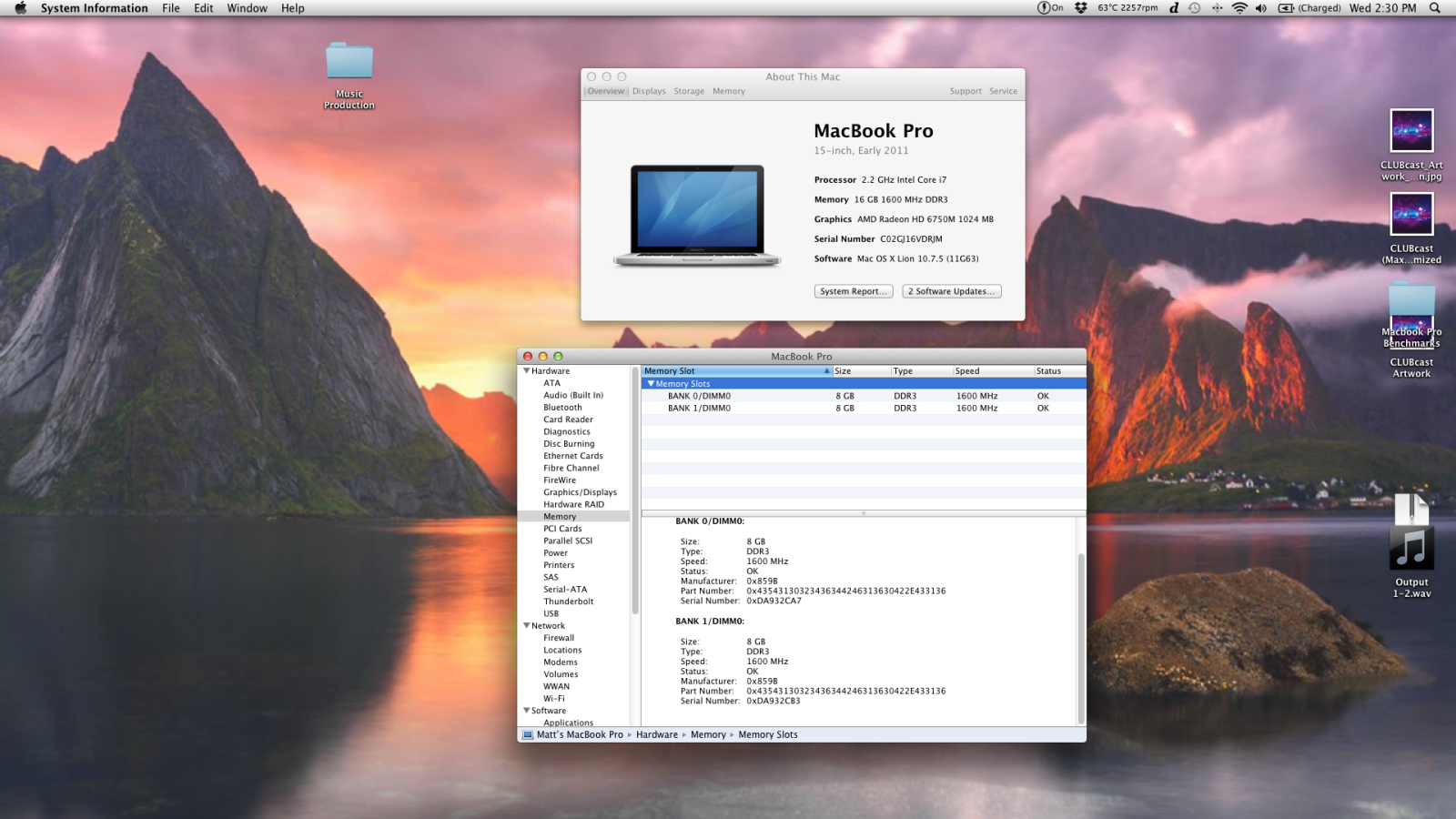Click the 2 Software Updates button
The height and width of the screenshot is (819, 1456).
951,291
